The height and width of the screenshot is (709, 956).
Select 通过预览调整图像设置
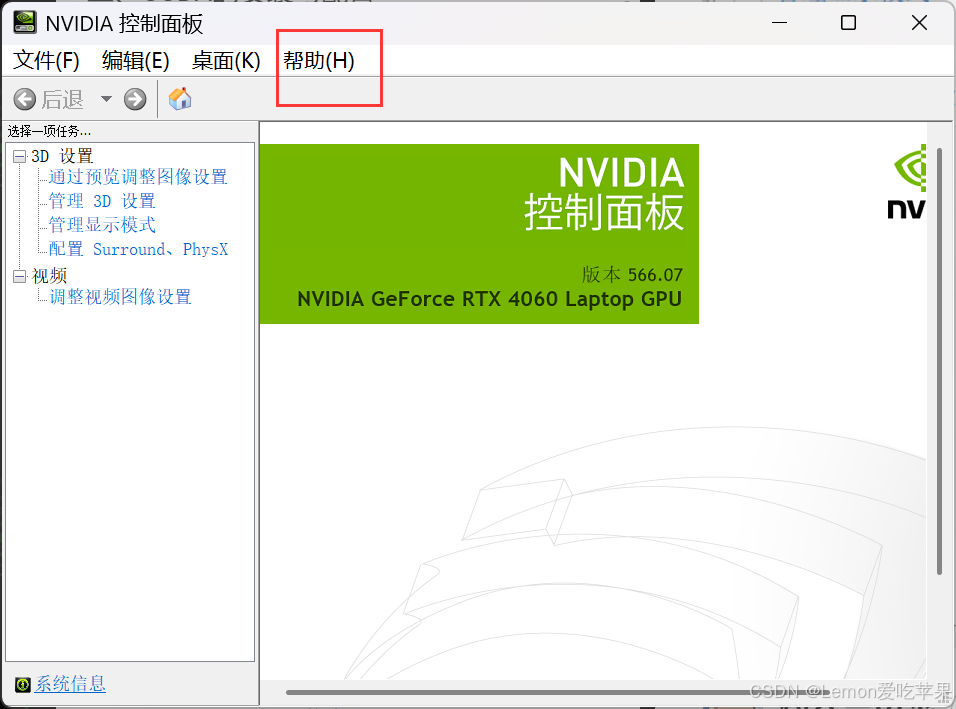pos(138,177)
